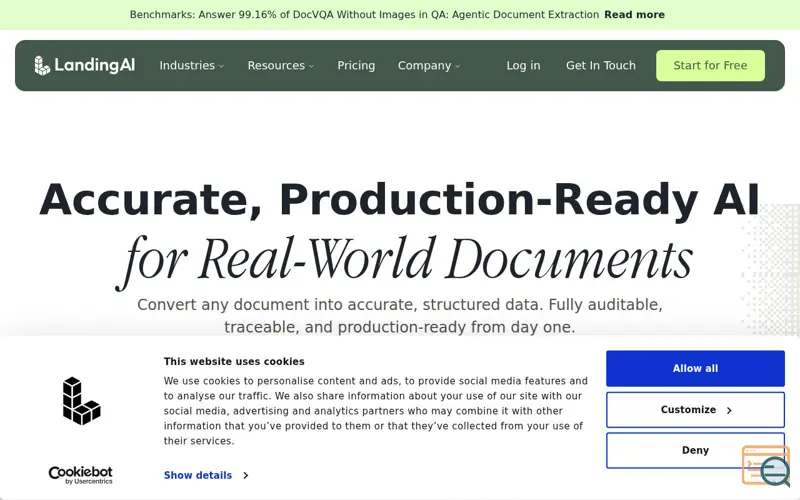Expand the Company dropdown menu
The width and height of the screenshot is (800, 500).
[429, 65]
